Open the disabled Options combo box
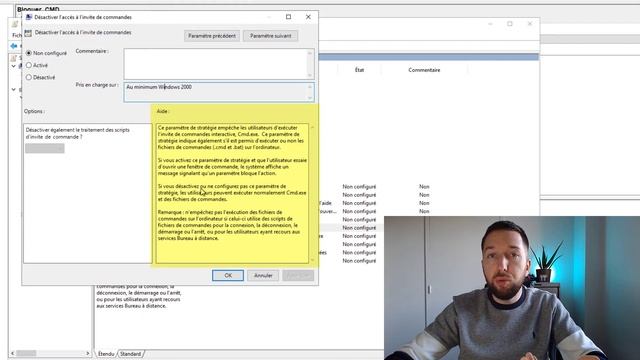Screen dimensions: 640x360 click(x=45, y=148)
